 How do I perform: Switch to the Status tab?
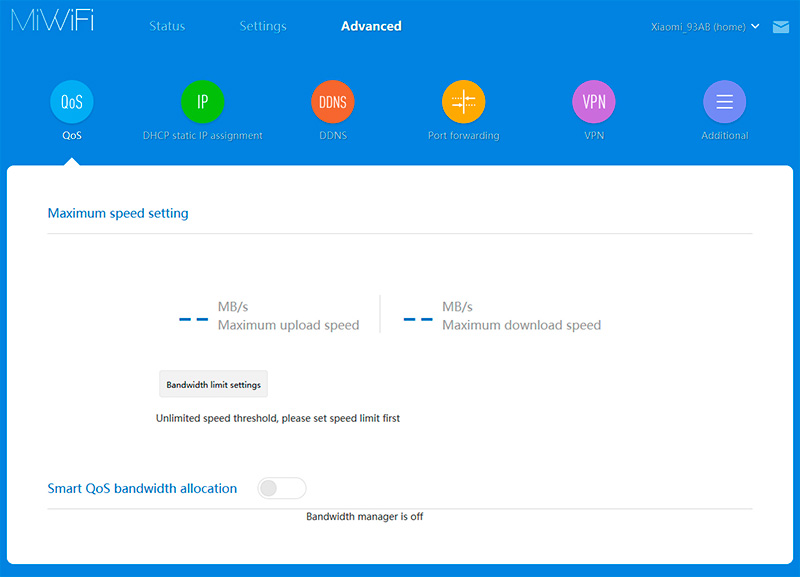(167, 26)
